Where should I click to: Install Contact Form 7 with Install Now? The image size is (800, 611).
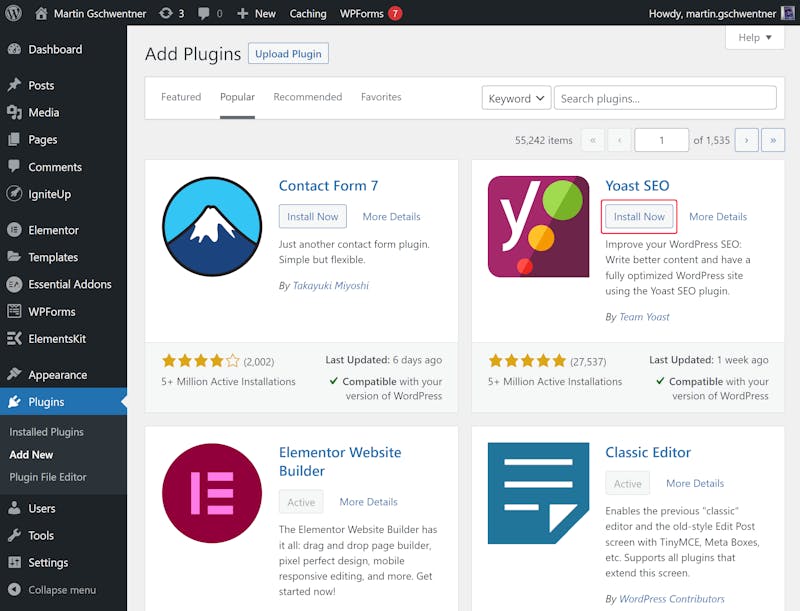pos(313,216)
